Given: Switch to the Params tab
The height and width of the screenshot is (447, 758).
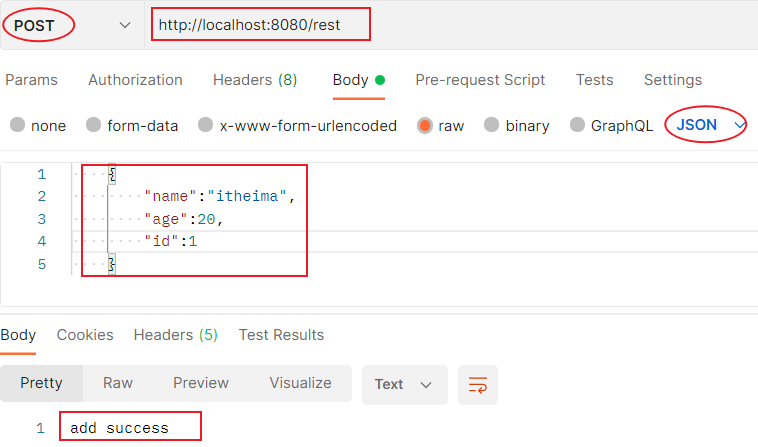Looking at the screenshot, I should point(32,80).
